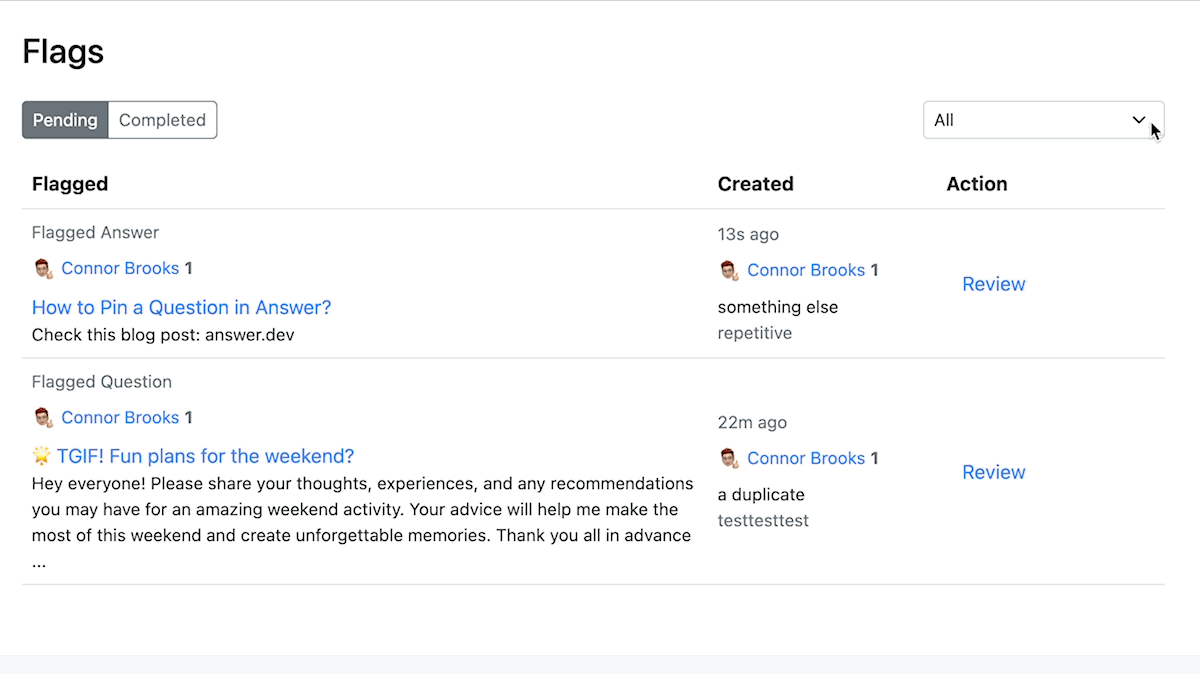Click Connor Brooks avatar under Flagged Answer
Image resolution: width=1200 pixels, height=674 pixels.
pos(41,268)
